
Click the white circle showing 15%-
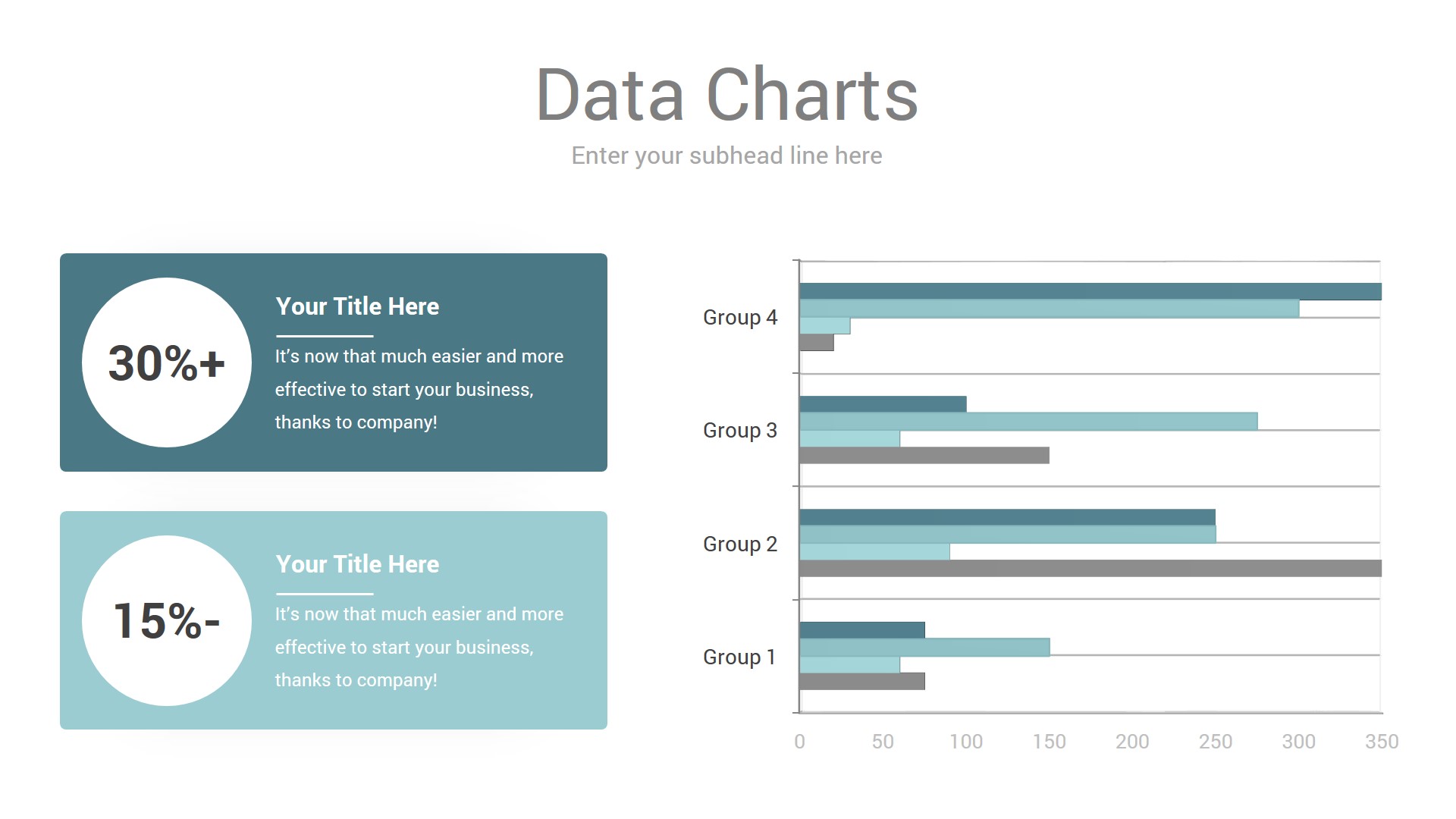pyautogui.click(x=167, y=620)
